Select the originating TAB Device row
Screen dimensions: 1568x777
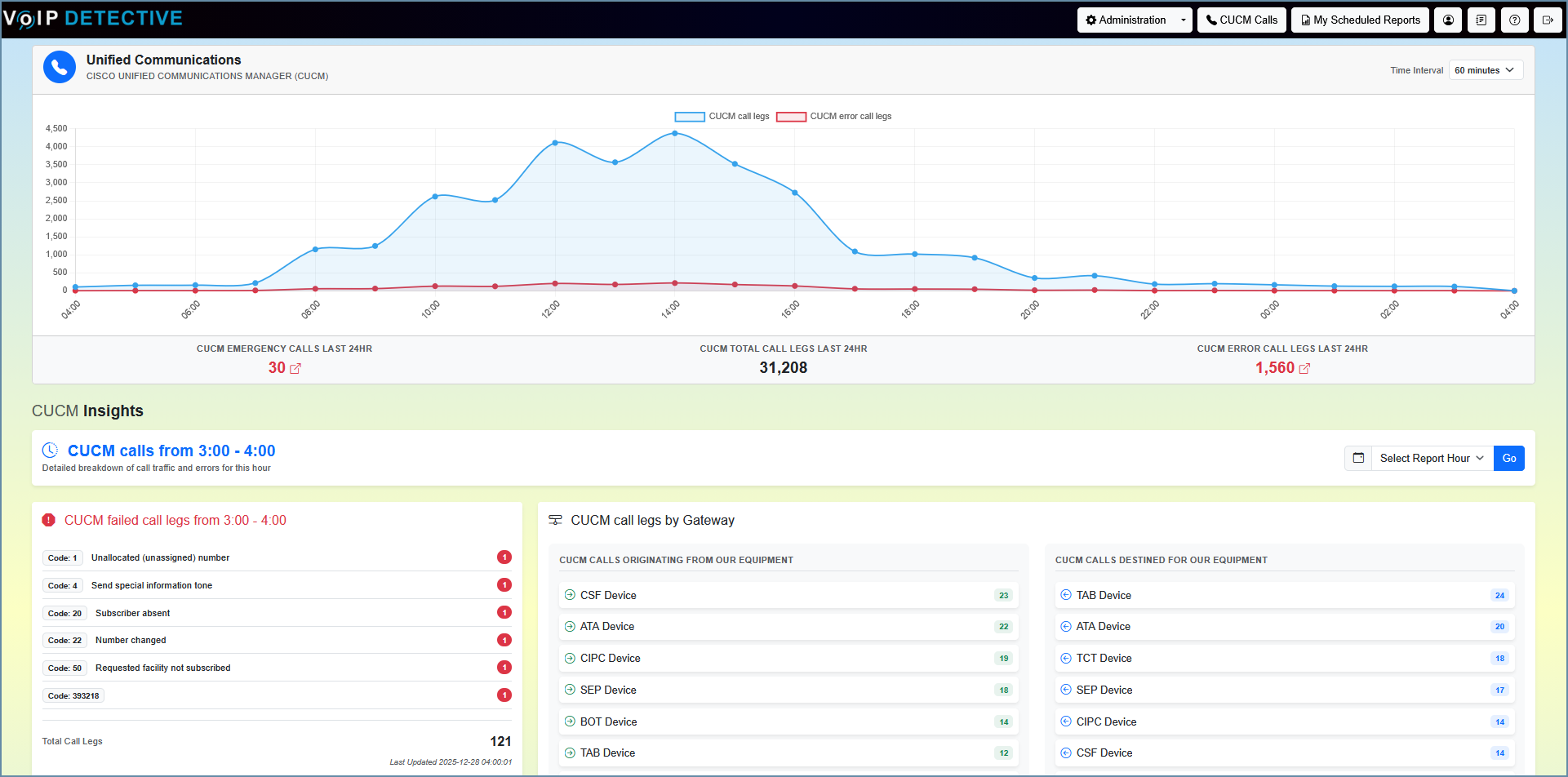pos(789,753)
